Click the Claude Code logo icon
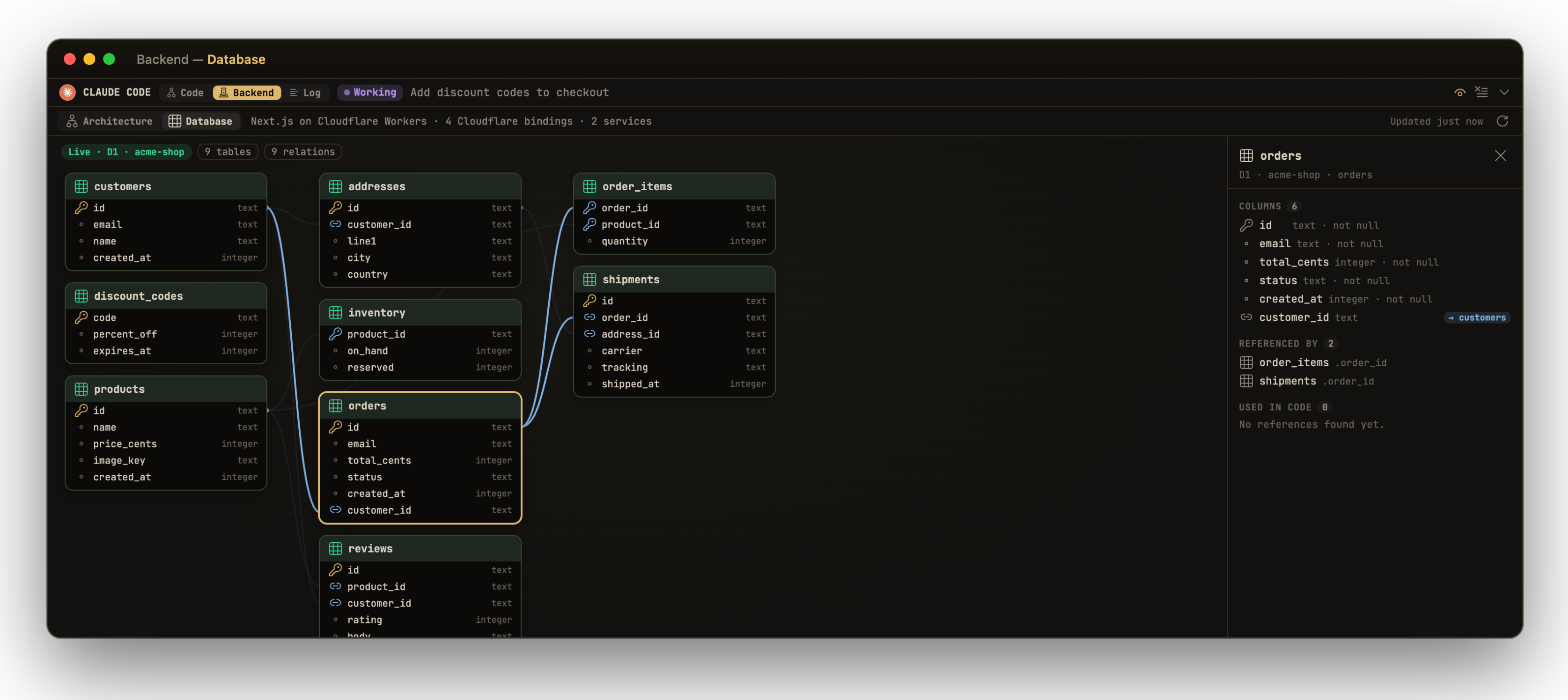Image resolution: width=1568 pixels, height=700 pixels. [x=68, y=92]
